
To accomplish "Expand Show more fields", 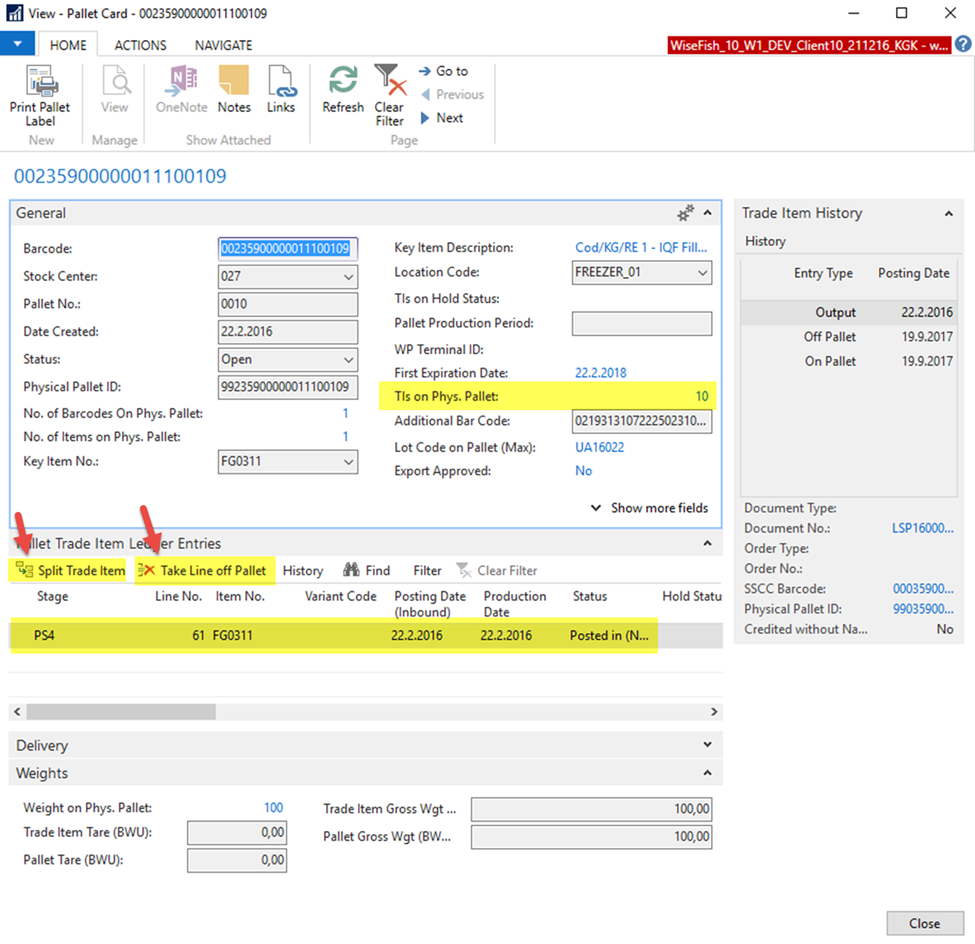I will click(650, 508).
